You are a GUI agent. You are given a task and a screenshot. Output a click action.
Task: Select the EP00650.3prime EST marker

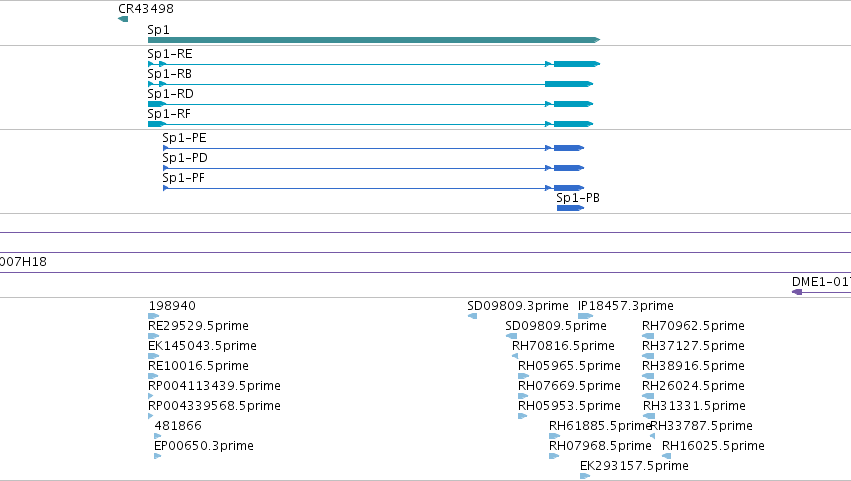(x=157, y=456)
